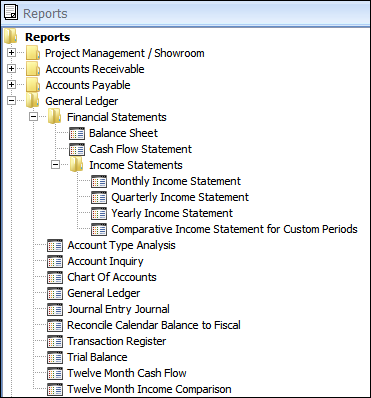Click the Accounts Receivable folder icon

[33, 69]
